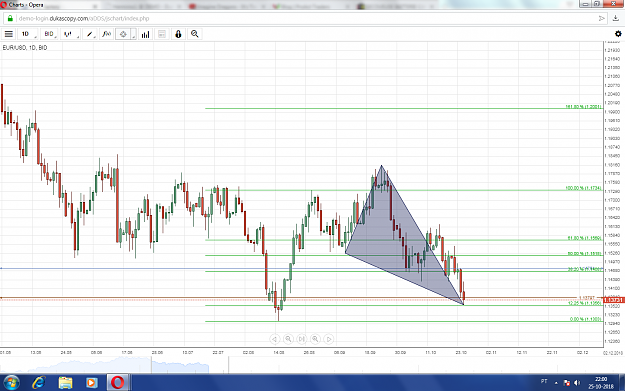Open Internet Explorer from taskbar

[39, 383]
